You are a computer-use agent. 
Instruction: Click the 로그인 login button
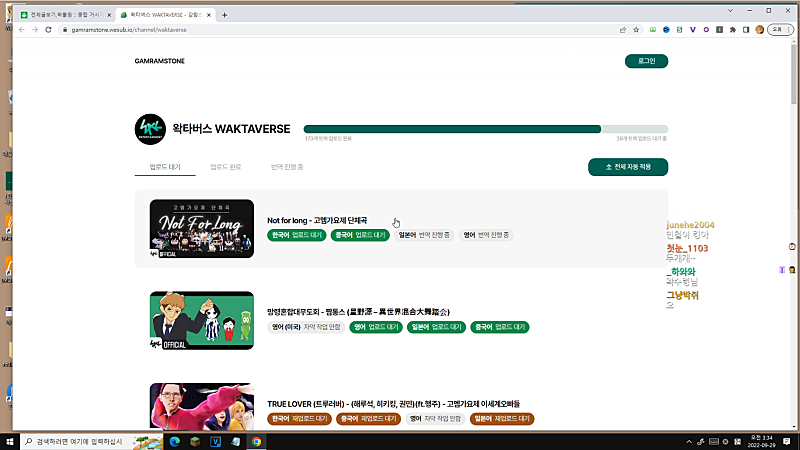coord(646,61)
